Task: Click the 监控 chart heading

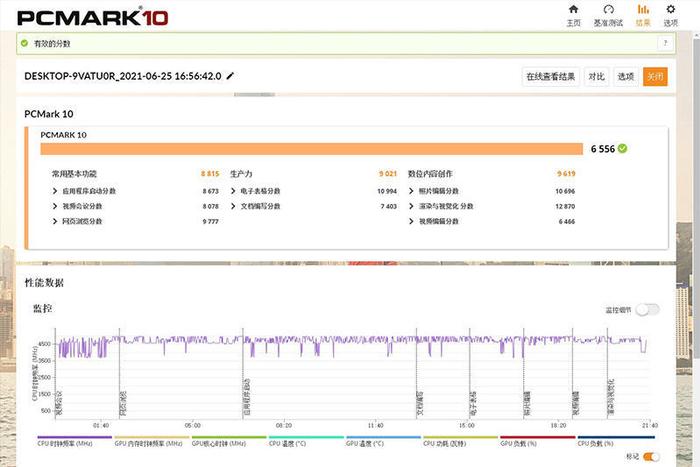Action: coord(42,309)
